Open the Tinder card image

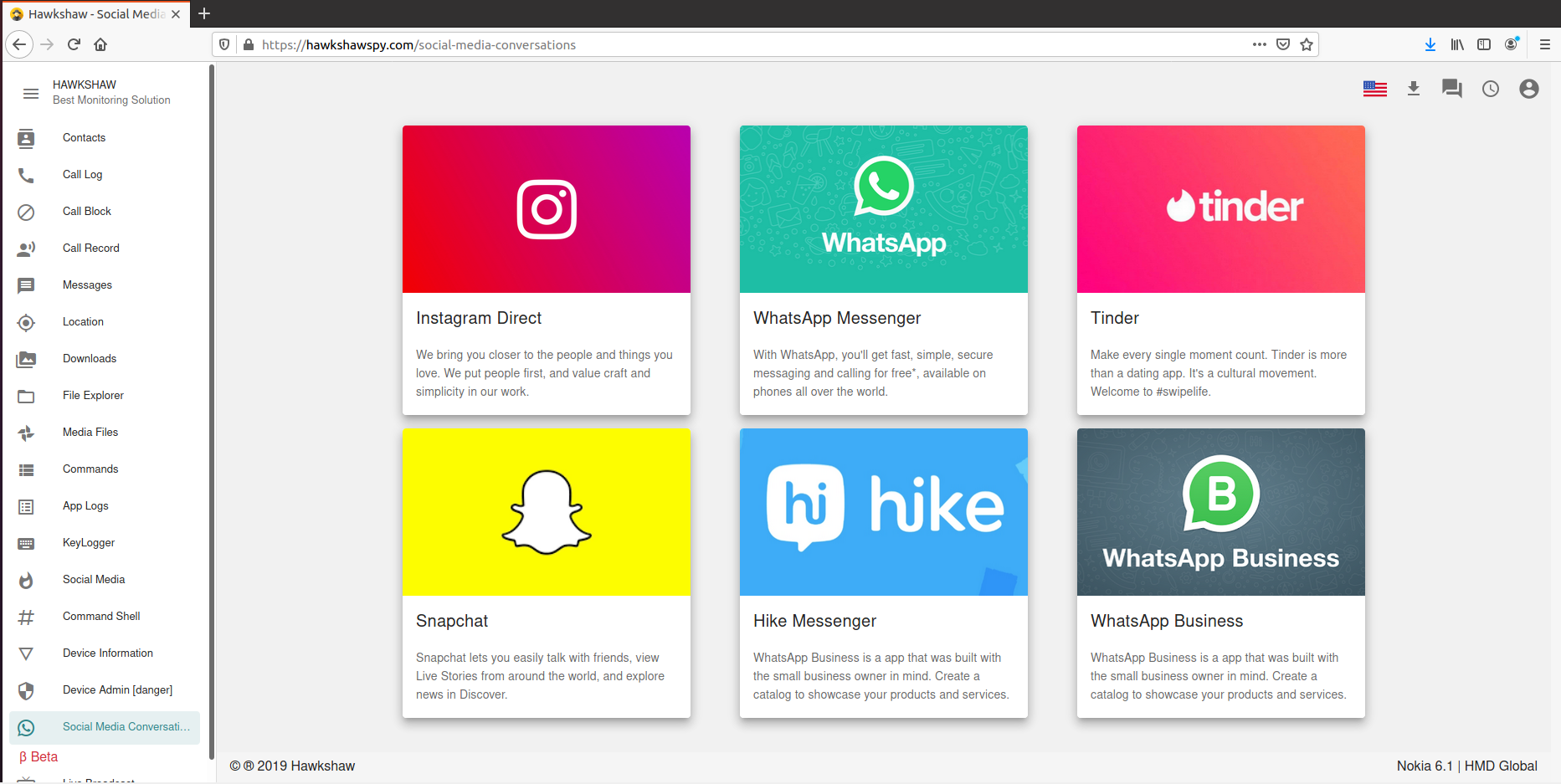1221,209
